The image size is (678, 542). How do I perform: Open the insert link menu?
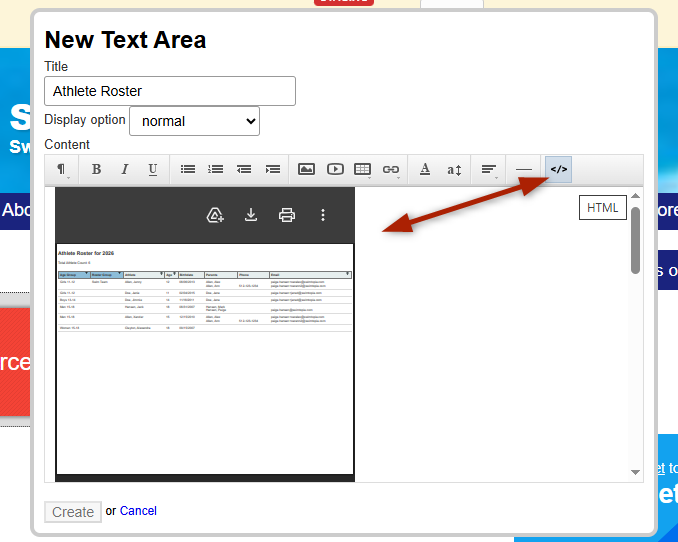tap(391, 170)
